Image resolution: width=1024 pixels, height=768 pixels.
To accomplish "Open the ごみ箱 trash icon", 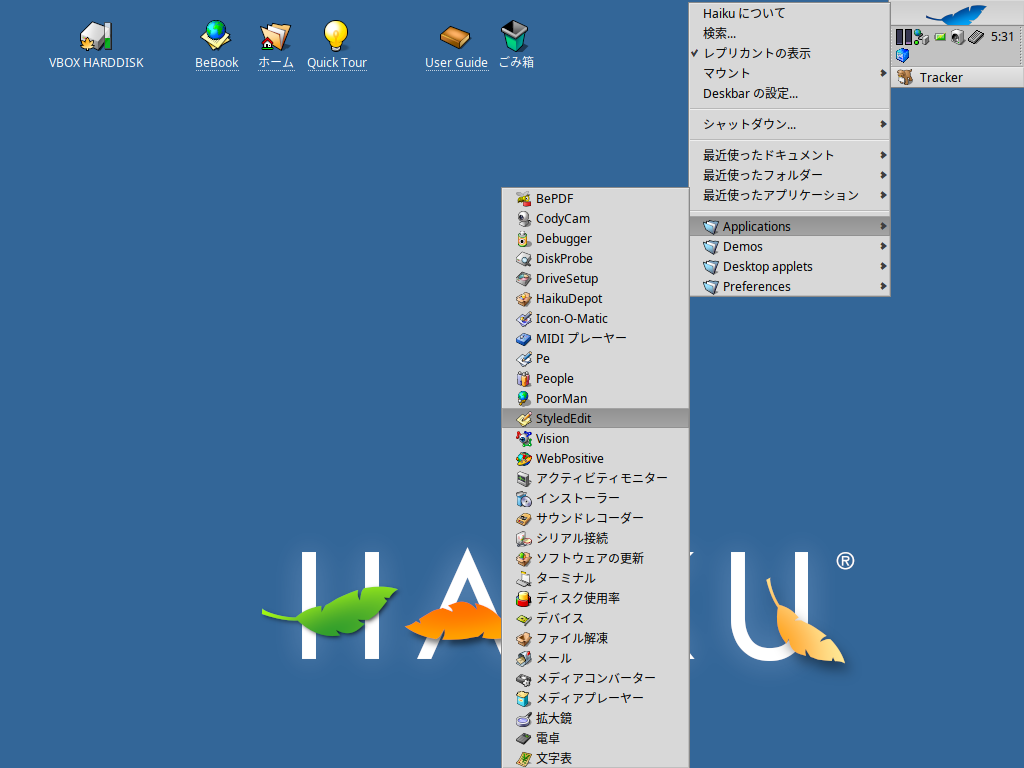I will click(515, 37).
